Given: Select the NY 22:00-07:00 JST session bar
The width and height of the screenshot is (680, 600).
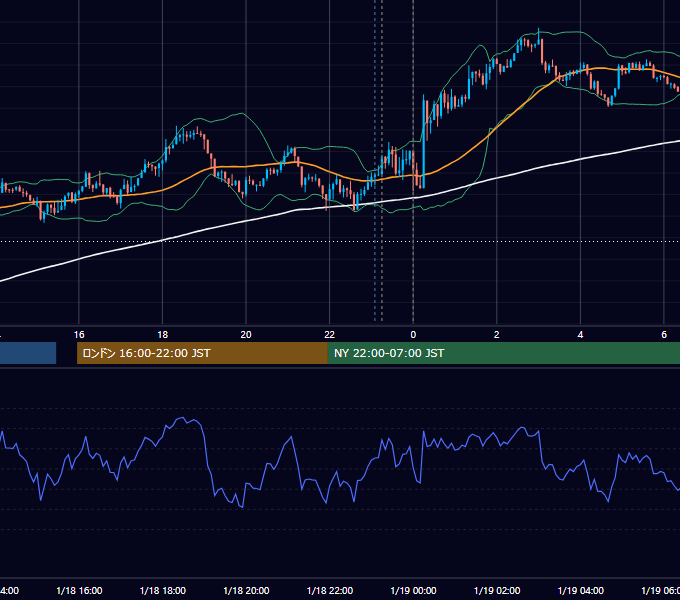Looking at the screenshot, I should (x=503, y=353).
